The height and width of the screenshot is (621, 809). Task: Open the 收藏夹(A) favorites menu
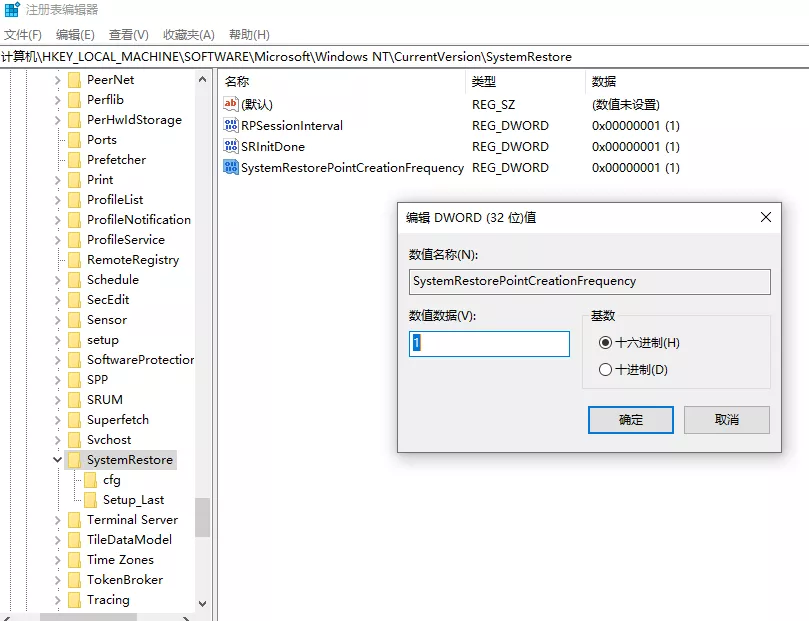pos(189,35)
